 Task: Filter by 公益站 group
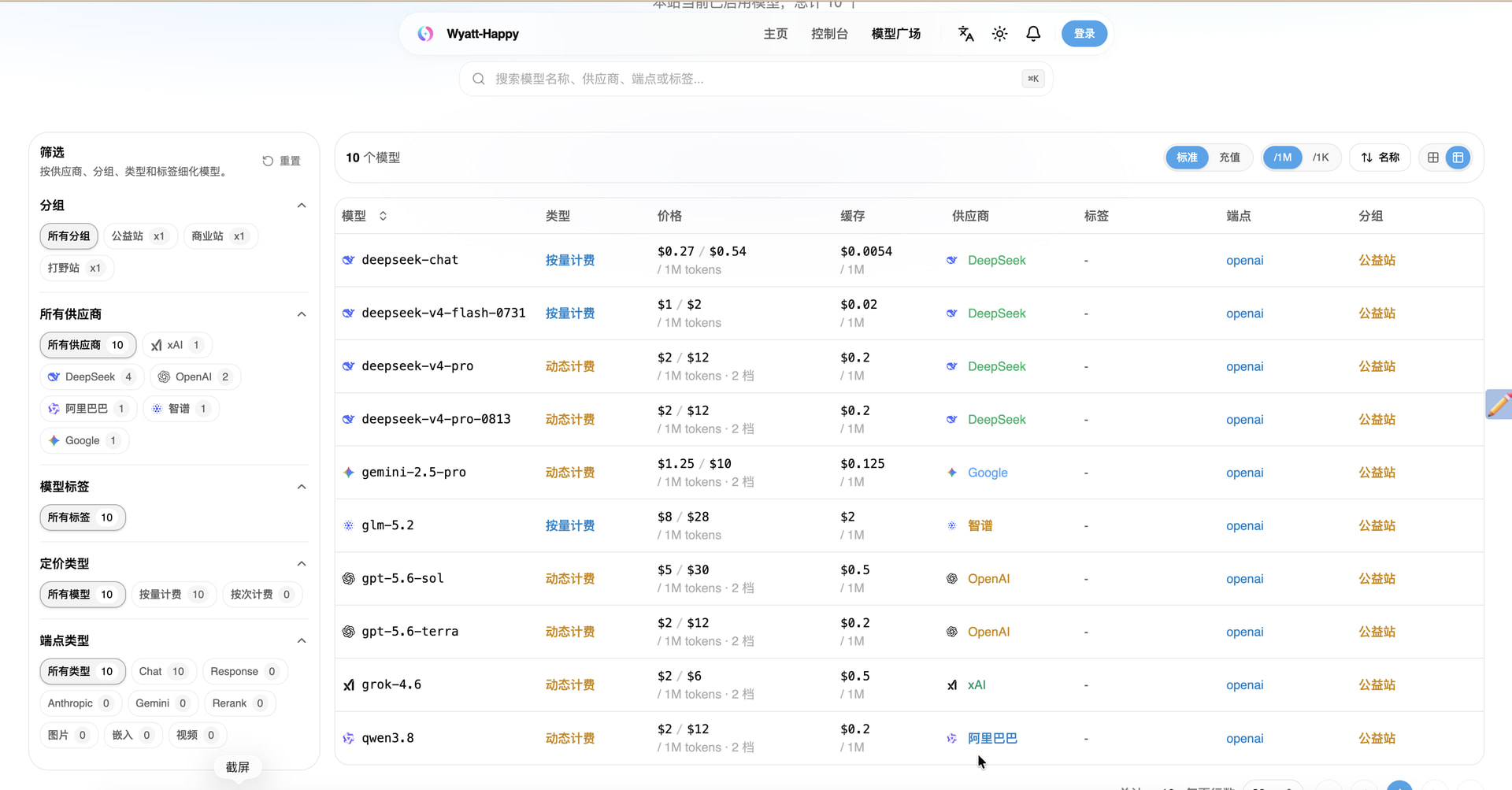coord(139,236)
